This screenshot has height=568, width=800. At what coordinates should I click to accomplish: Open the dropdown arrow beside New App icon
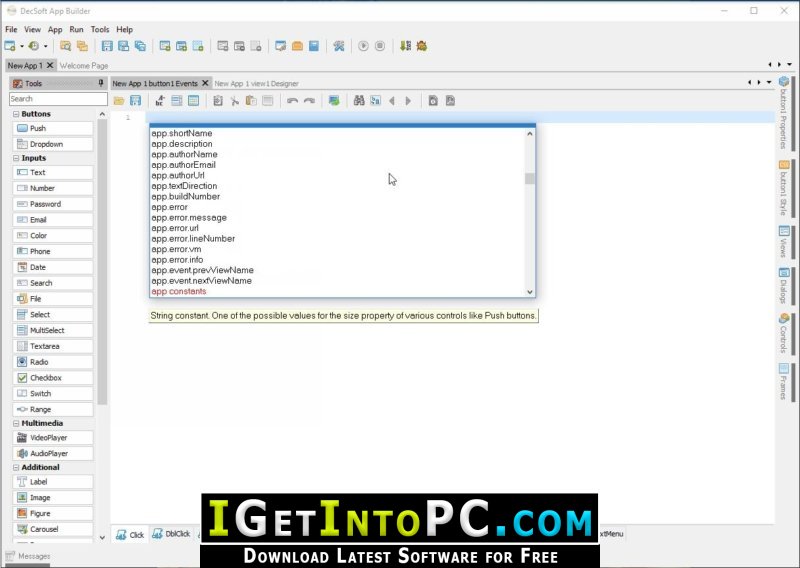(x=22, y=46)
